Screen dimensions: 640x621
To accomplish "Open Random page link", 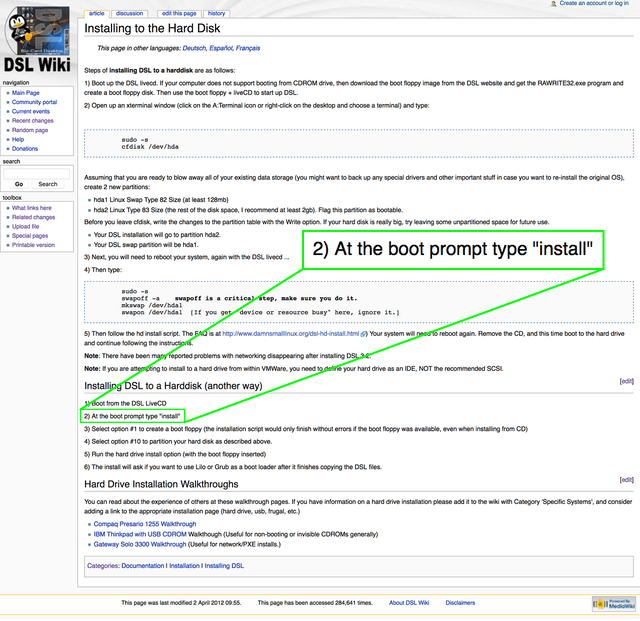I will pos(30,130).
